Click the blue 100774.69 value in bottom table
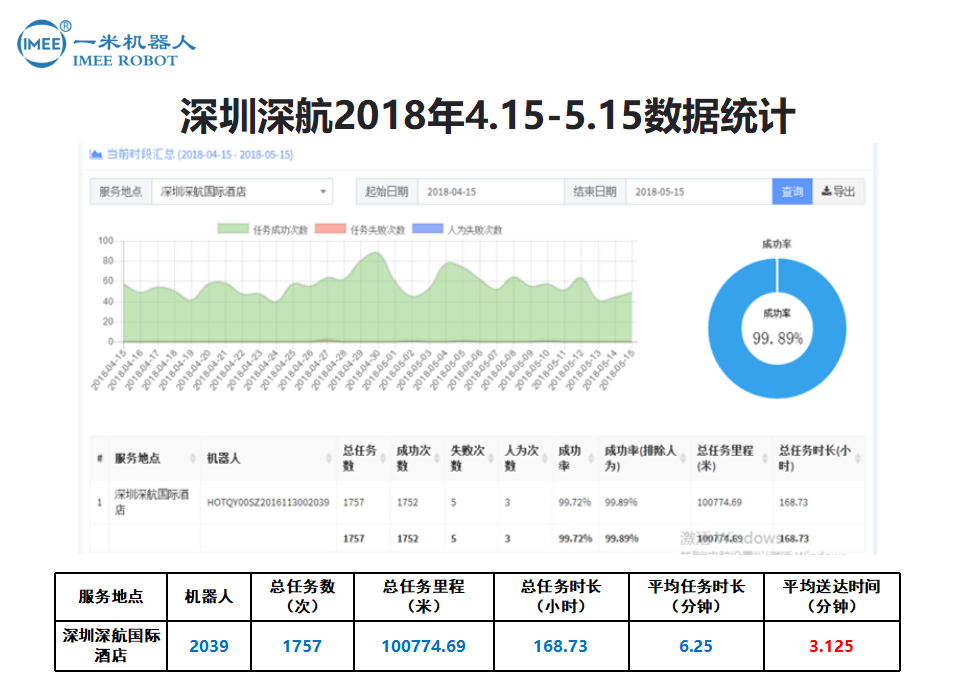The height and width of the screenshot is (700, 960). pyautogui.click(x=424, y=646)
